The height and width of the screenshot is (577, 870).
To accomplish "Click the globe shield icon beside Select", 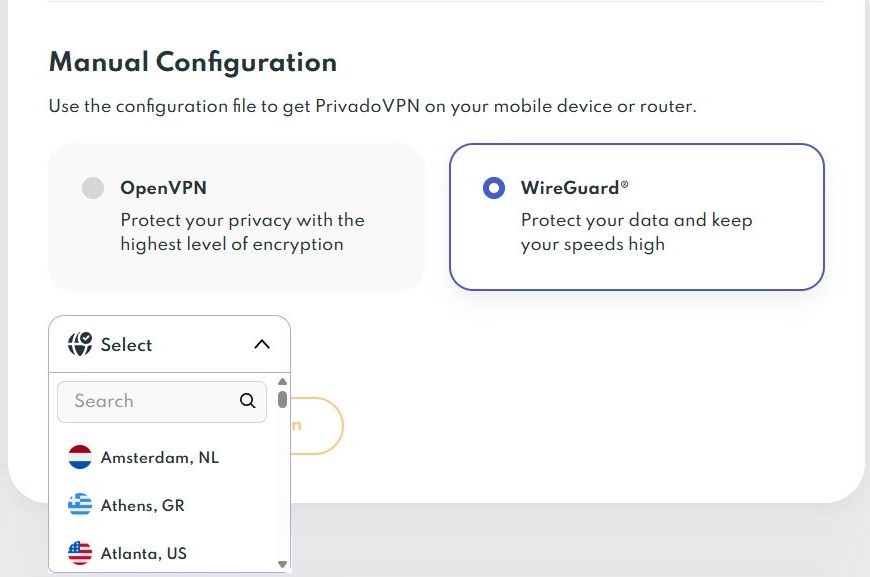I will click(80, 345).
